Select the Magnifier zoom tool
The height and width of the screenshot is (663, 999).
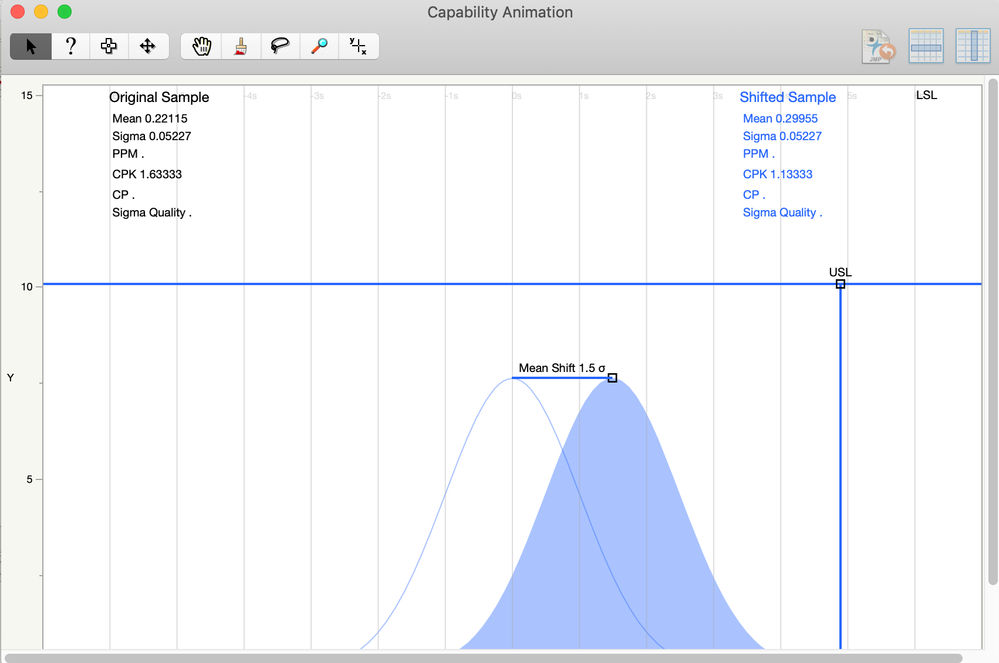[x=319, y=46]
